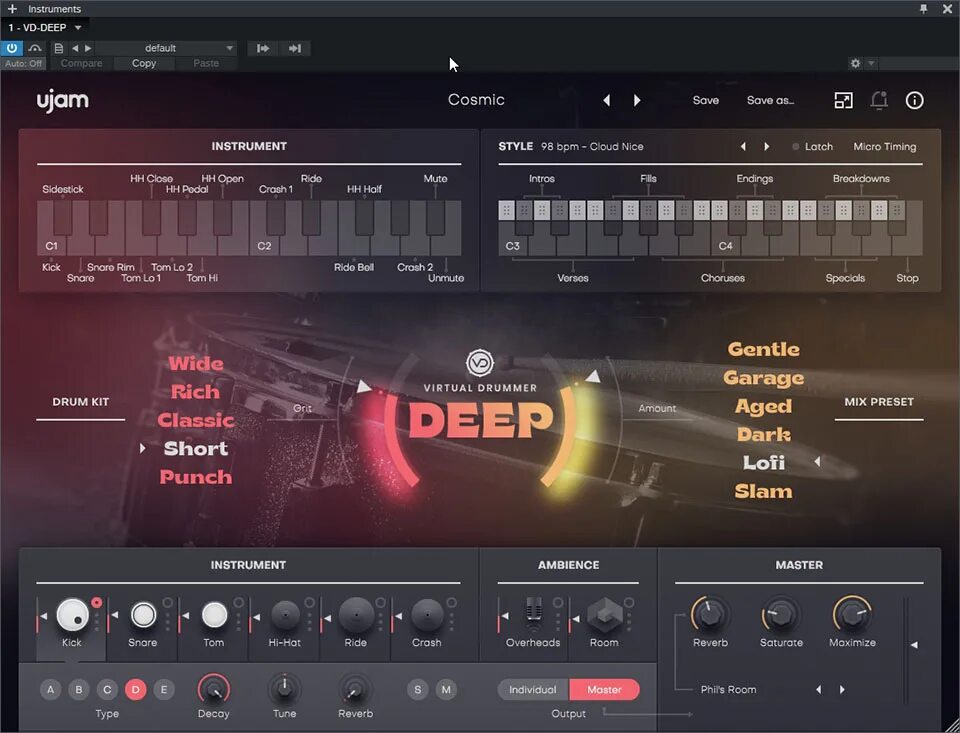Click the red Grit arc slider
The image size is (960, 733).
point(392,438)
